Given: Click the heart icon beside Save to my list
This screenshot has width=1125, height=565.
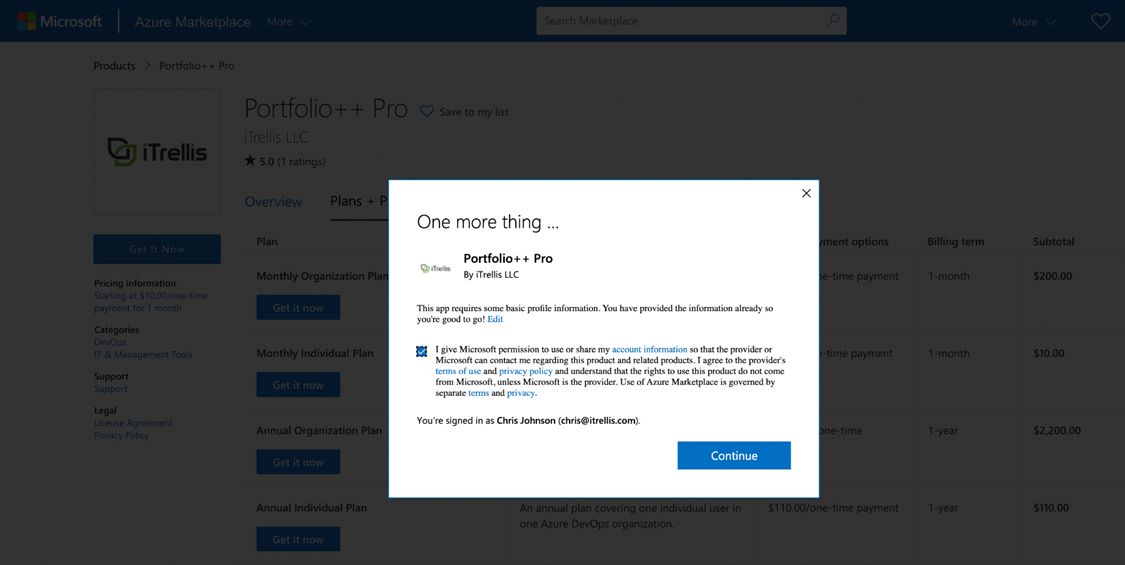Looking at the screenshot, I should 427,111.
